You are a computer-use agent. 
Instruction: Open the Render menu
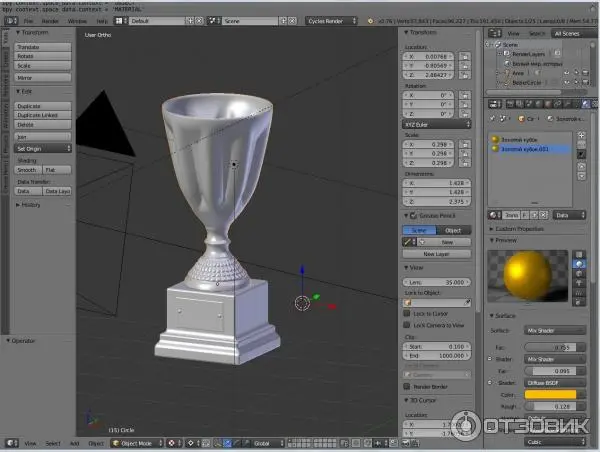[x=50, y=21]
